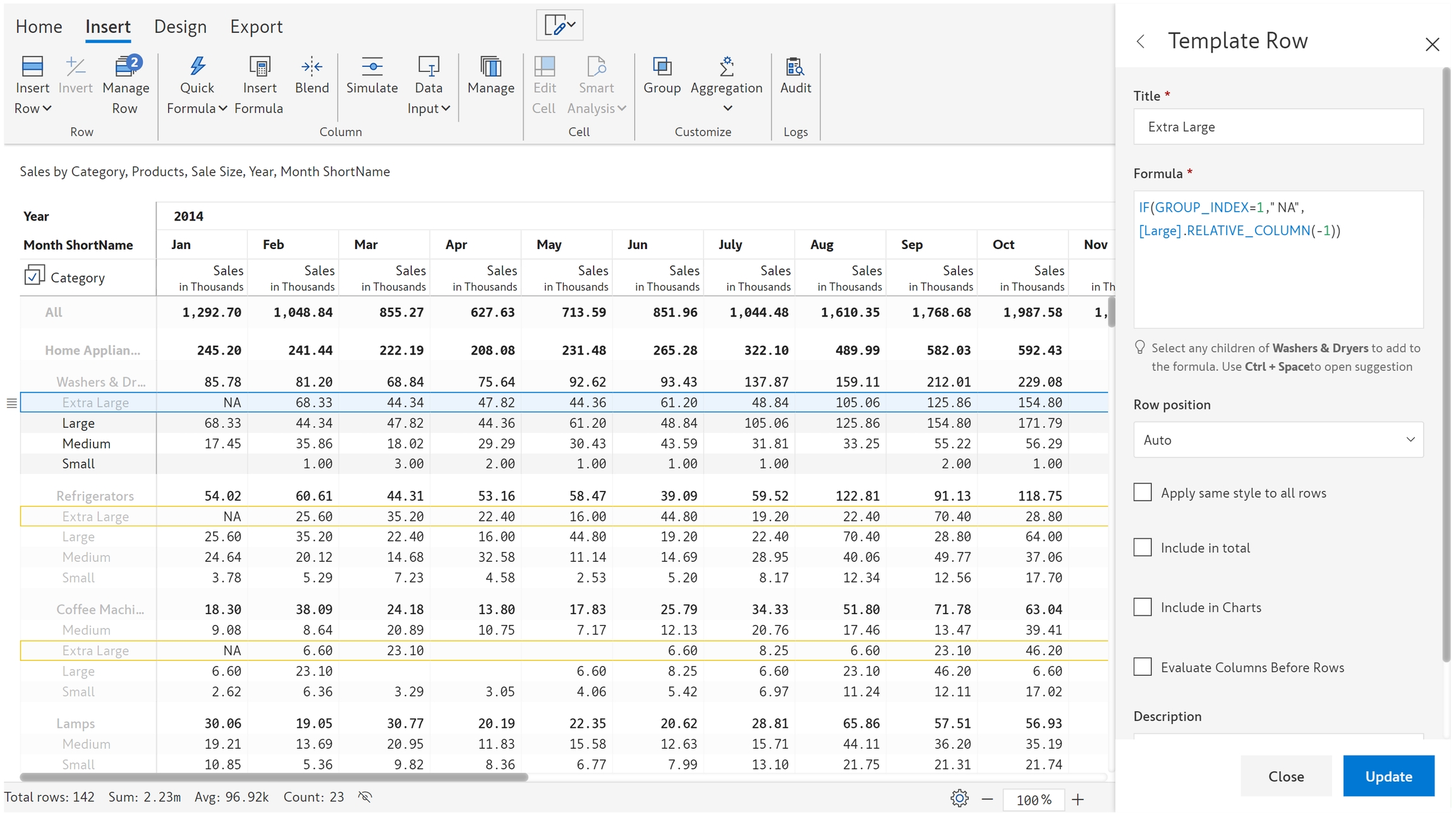
Task: Click the zoom in plus button
Action: 1078,799
